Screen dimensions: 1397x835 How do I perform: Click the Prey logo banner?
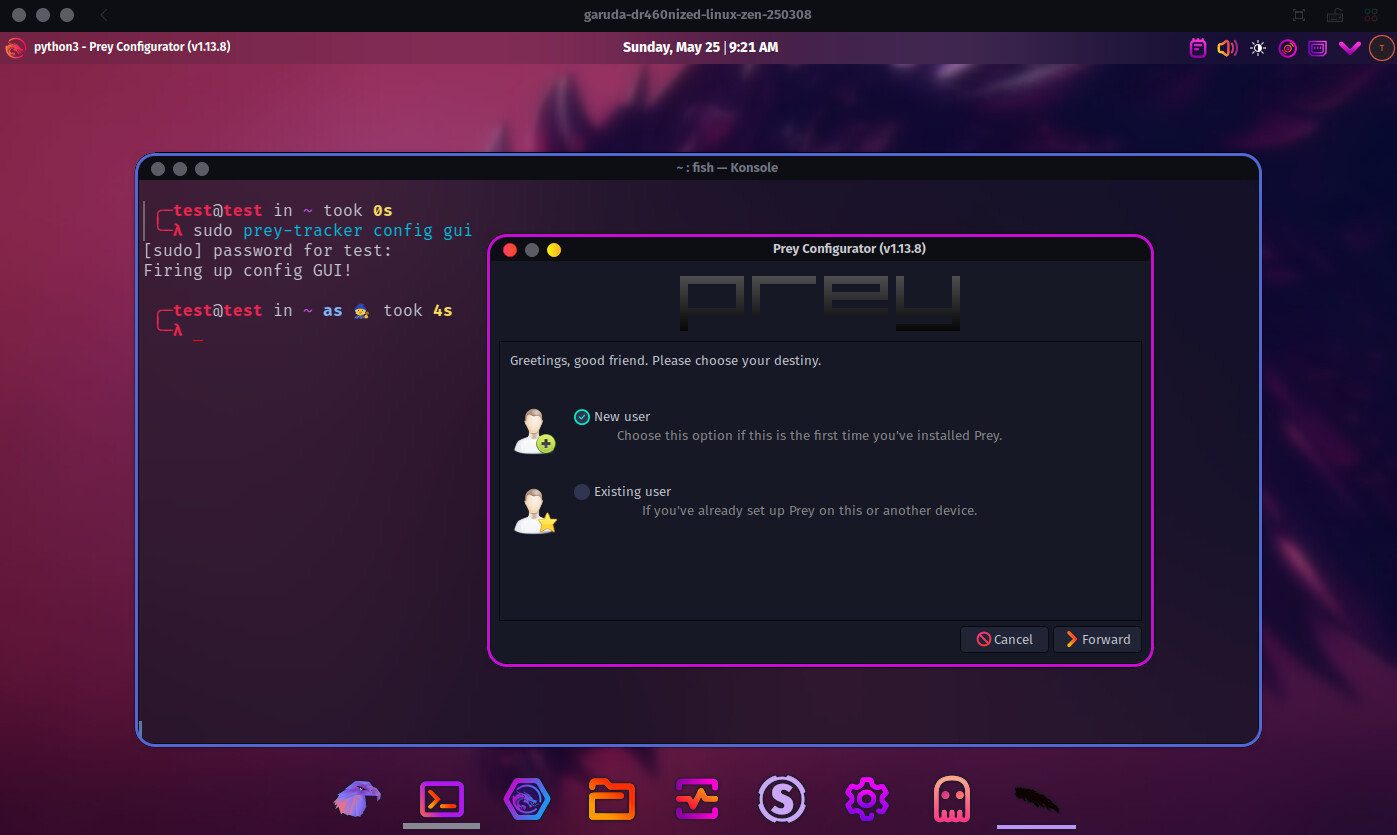point(819,302)
